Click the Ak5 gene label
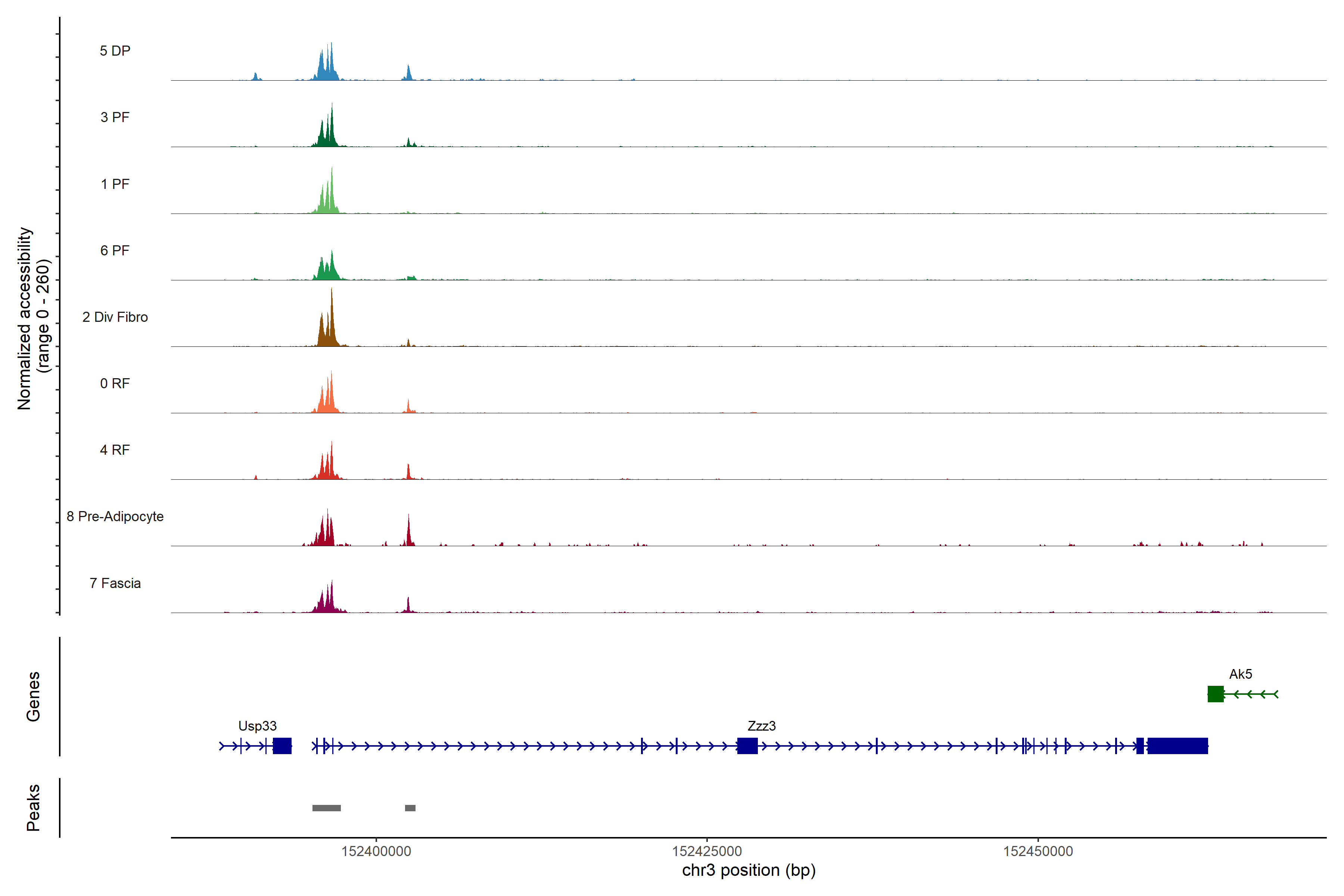This screenshot has width=1344, height=896. pos(1241,674)
